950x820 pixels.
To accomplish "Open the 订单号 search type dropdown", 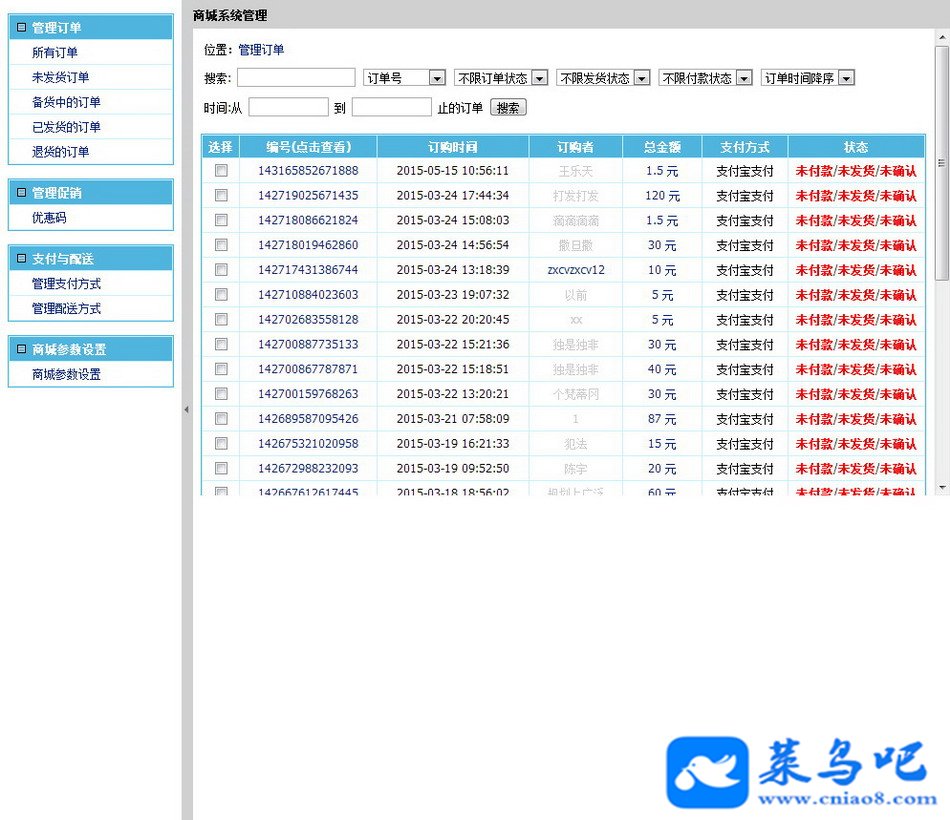I will pos(404,78).
